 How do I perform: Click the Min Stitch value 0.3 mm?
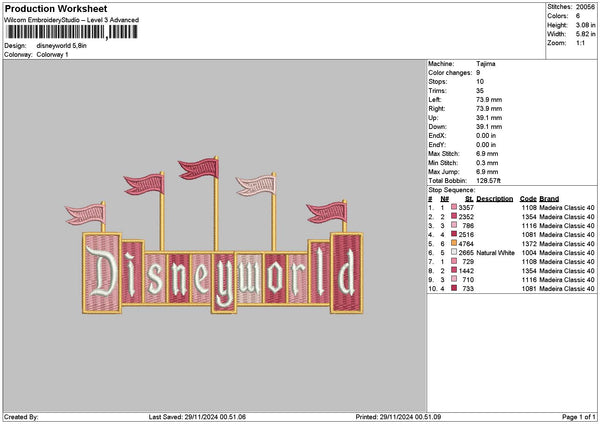(487, 163)
